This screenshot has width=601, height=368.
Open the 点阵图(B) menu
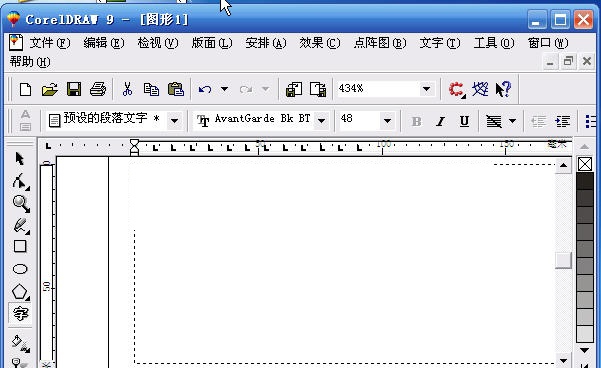tap(380, 43)
